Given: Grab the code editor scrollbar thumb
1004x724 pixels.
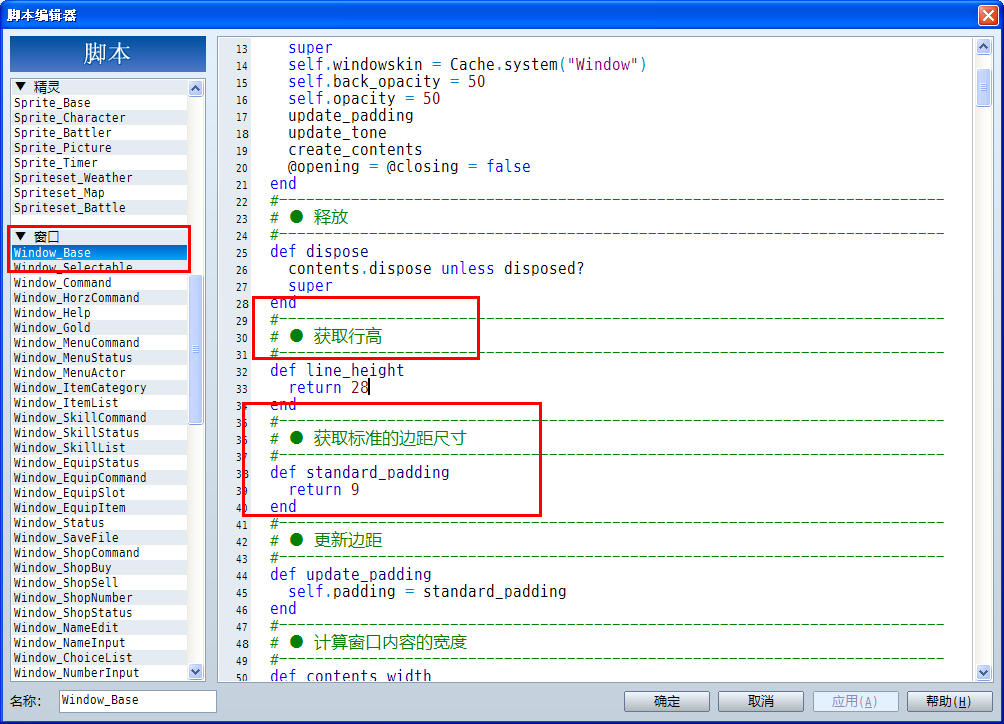Looking at the screenshot, I should tap(984, 86).
